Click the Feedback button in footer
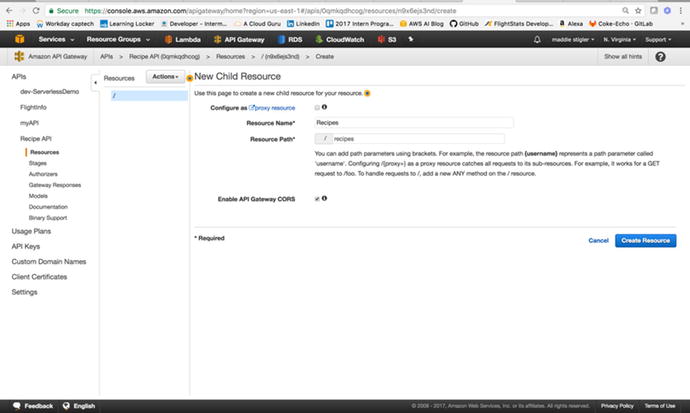 pyautogui.click(x=33, y=406)
